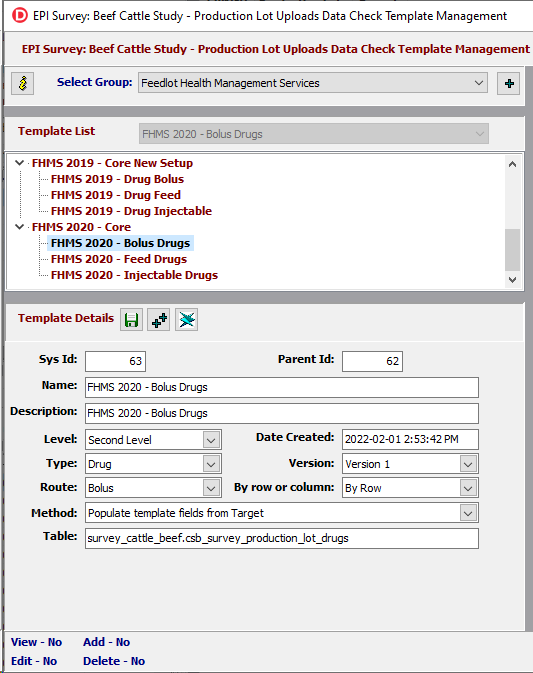Click the green plus add group button
The height and width of the screenshot is (673, 533).
point(509,83)
